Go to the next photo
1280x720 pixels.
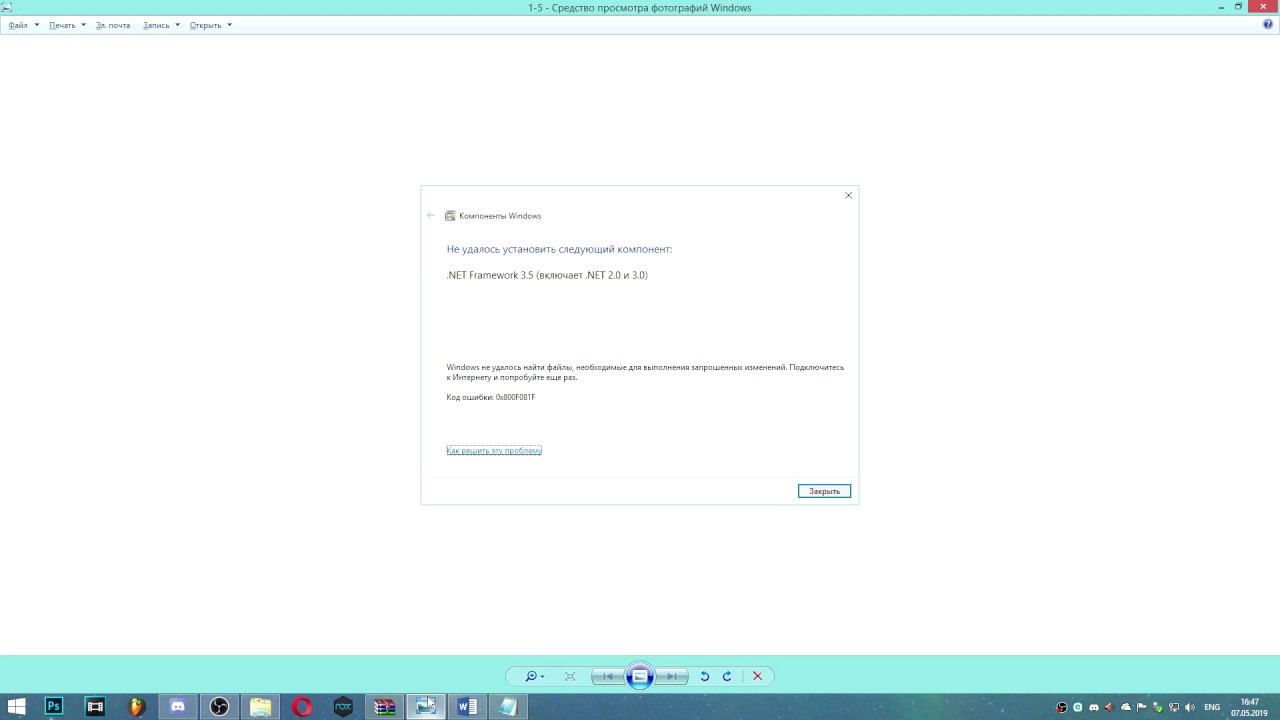tap(672, 677)
